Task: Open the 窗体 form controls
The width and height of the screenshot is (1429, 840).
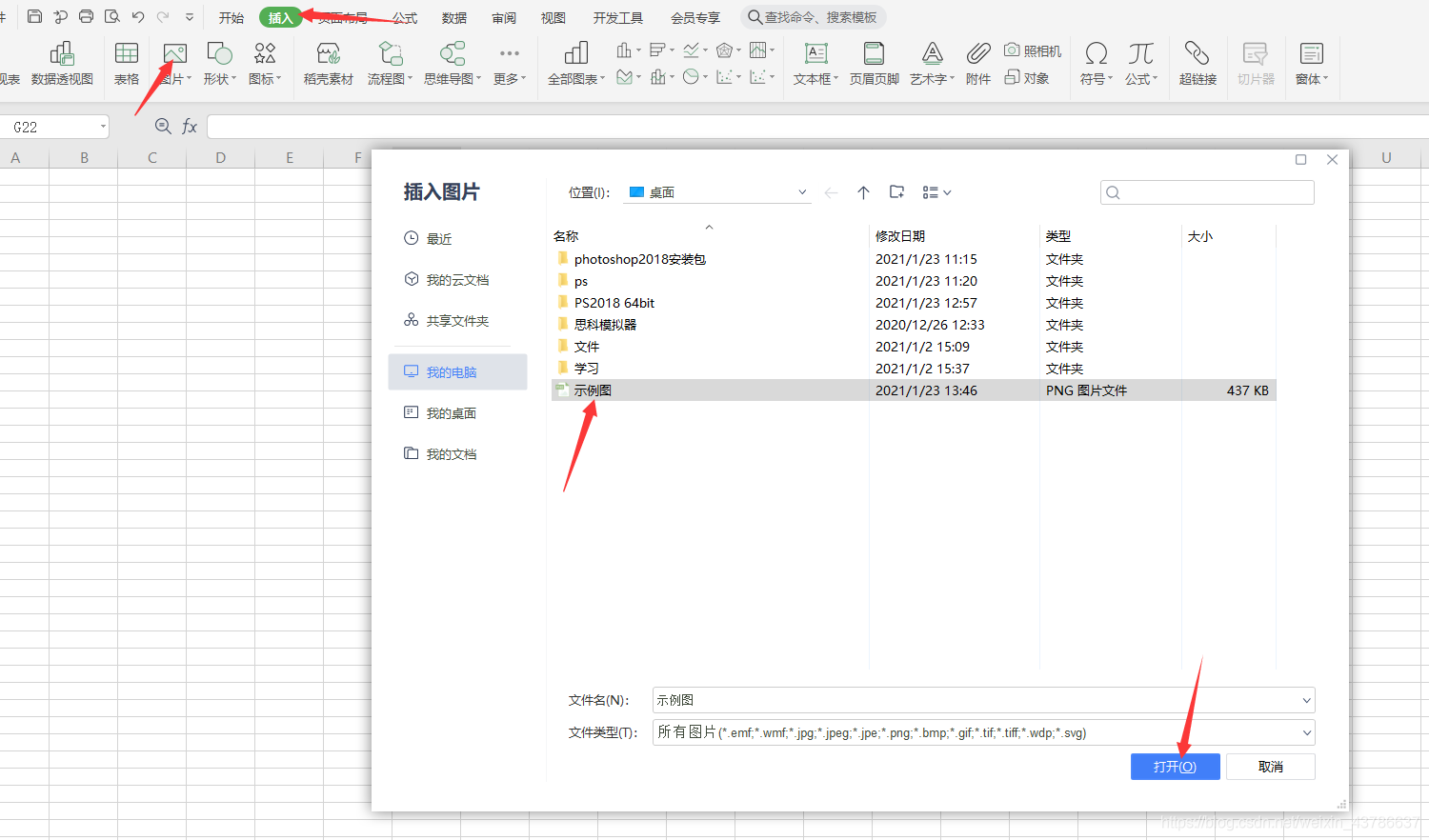Action: (x=1312, y=64)
